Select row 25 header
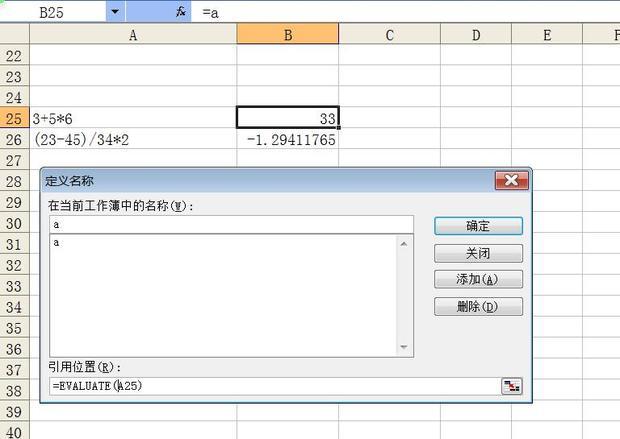 tap(15, 118)
